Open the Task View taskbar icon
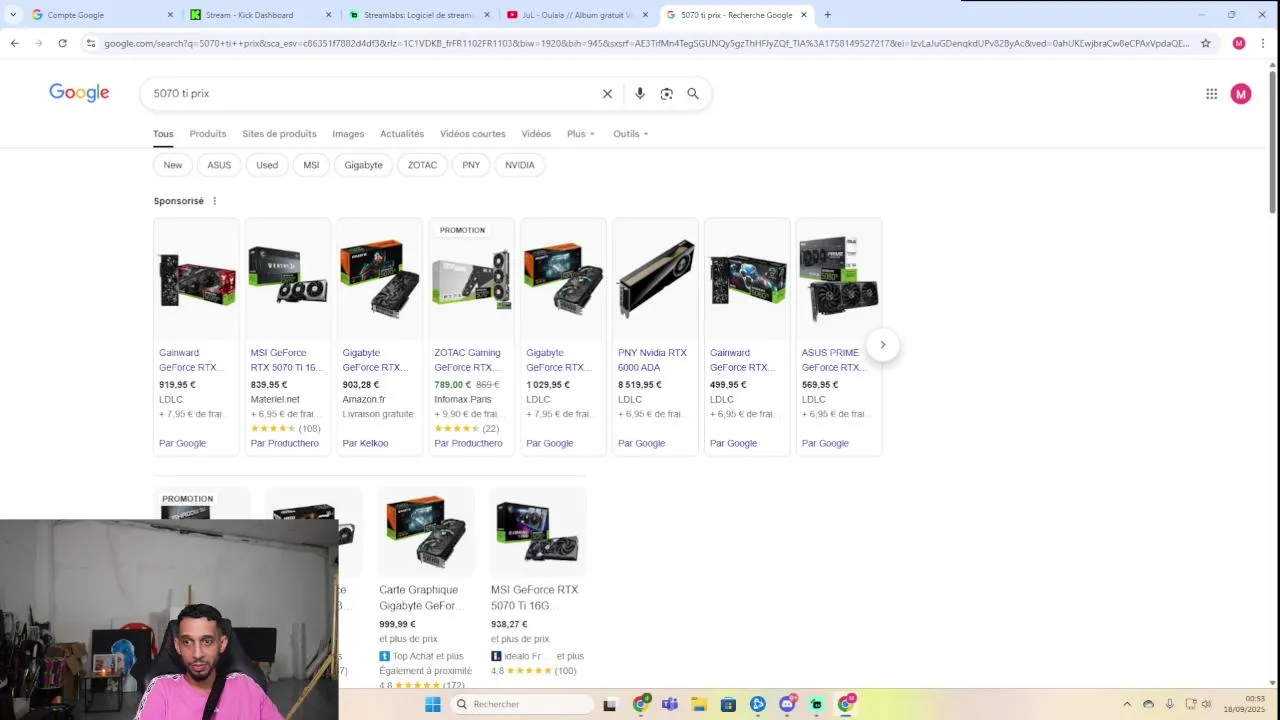Screen dimensions: 1280x720 click(x=610, y=704)
